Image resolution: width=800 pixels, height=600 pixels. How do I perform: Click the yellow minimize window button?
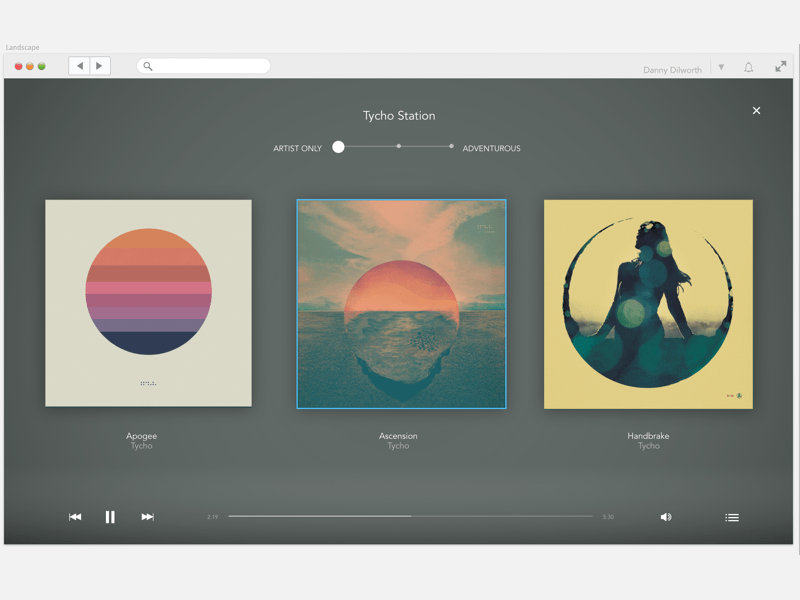(30, 66)
